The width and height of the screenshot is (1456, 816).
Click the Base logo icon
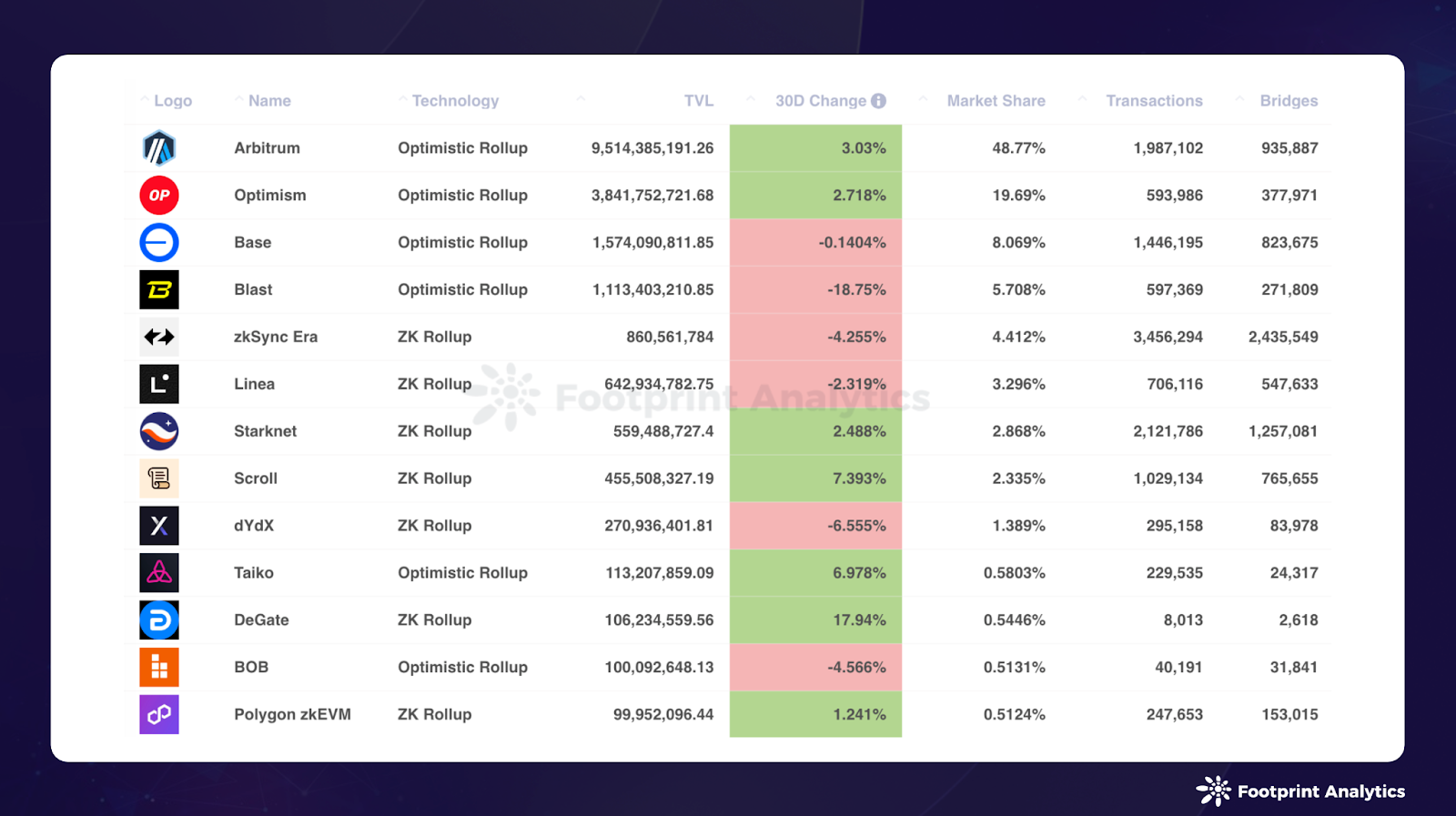point(159,242)
